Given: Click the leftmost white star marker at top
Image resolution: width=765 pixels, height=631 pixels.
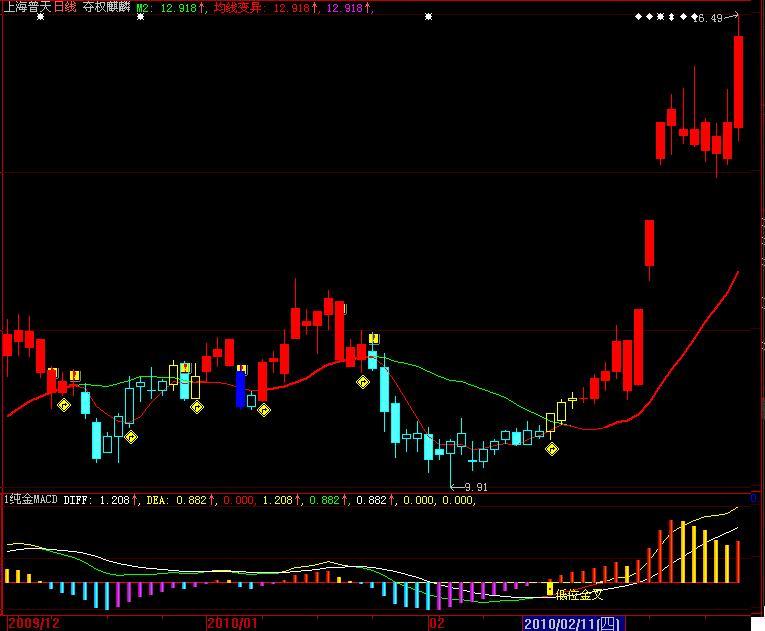Looking at the screenshot, I should point(40,17).
